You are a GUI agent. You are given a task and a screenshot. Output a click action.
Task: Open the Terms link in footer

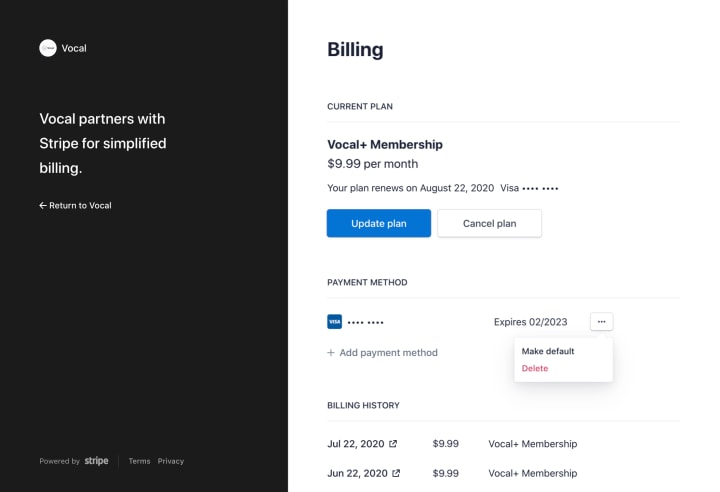pos(139,461)
